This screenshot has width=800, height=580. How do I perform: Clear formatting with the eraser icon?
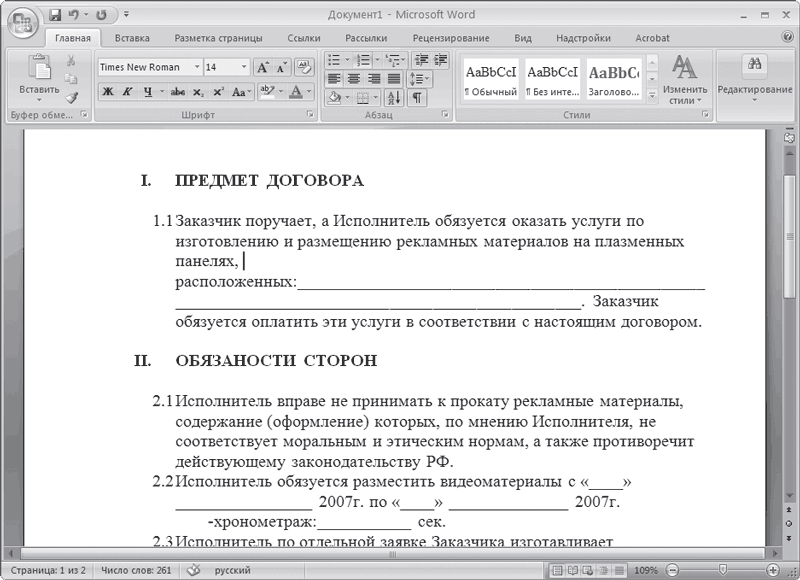(x=305, y=67)
